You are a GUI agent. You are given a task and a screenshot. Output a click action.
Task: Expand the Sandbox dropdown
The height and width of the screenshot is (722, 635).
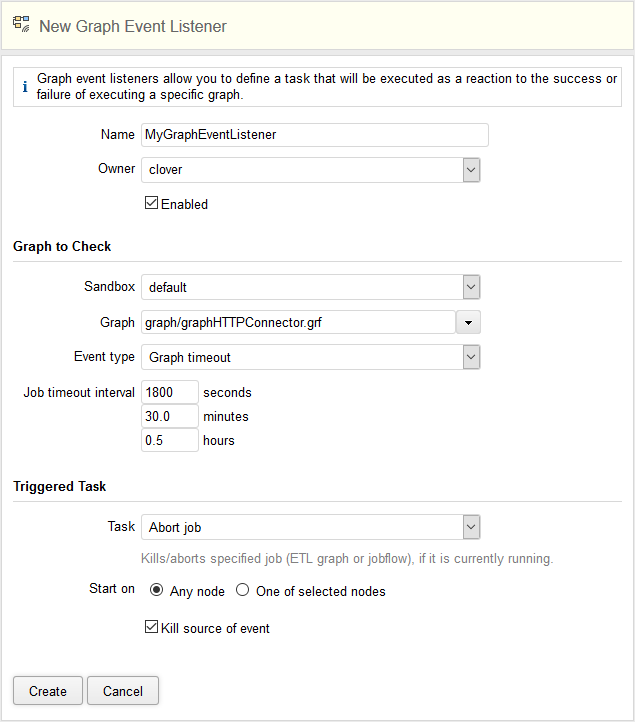(x=471, y=287)
